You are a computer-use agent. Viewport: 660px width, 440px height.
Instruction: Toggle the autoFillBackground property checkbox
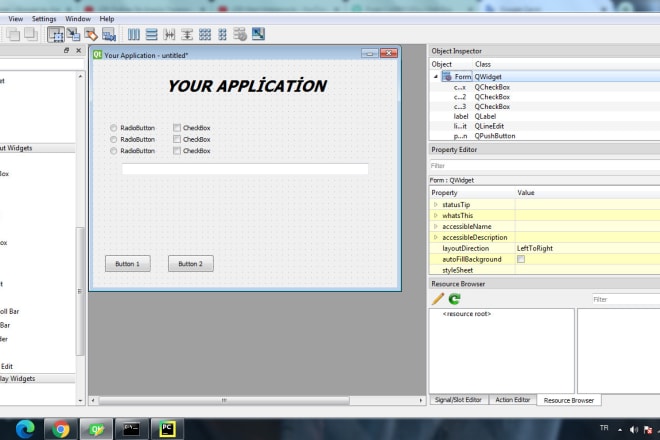(x=520, y=259)
